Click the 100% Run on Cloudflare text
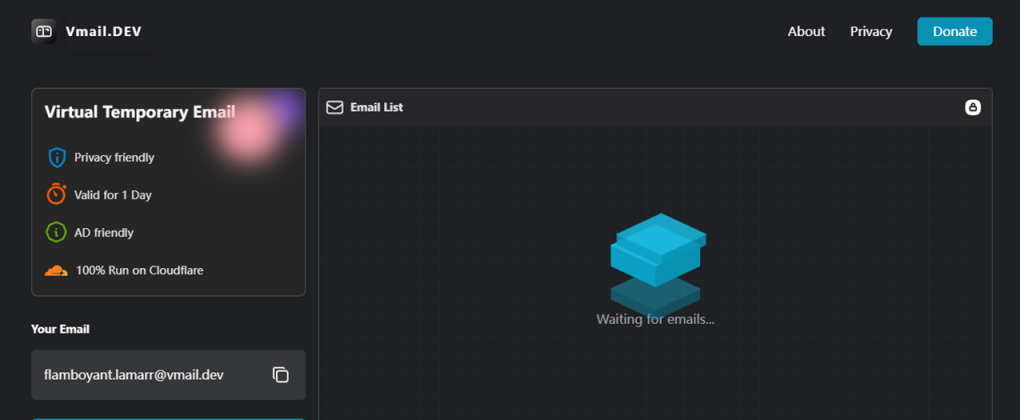This screenshot has height=420, width=1020. point(140,270)
